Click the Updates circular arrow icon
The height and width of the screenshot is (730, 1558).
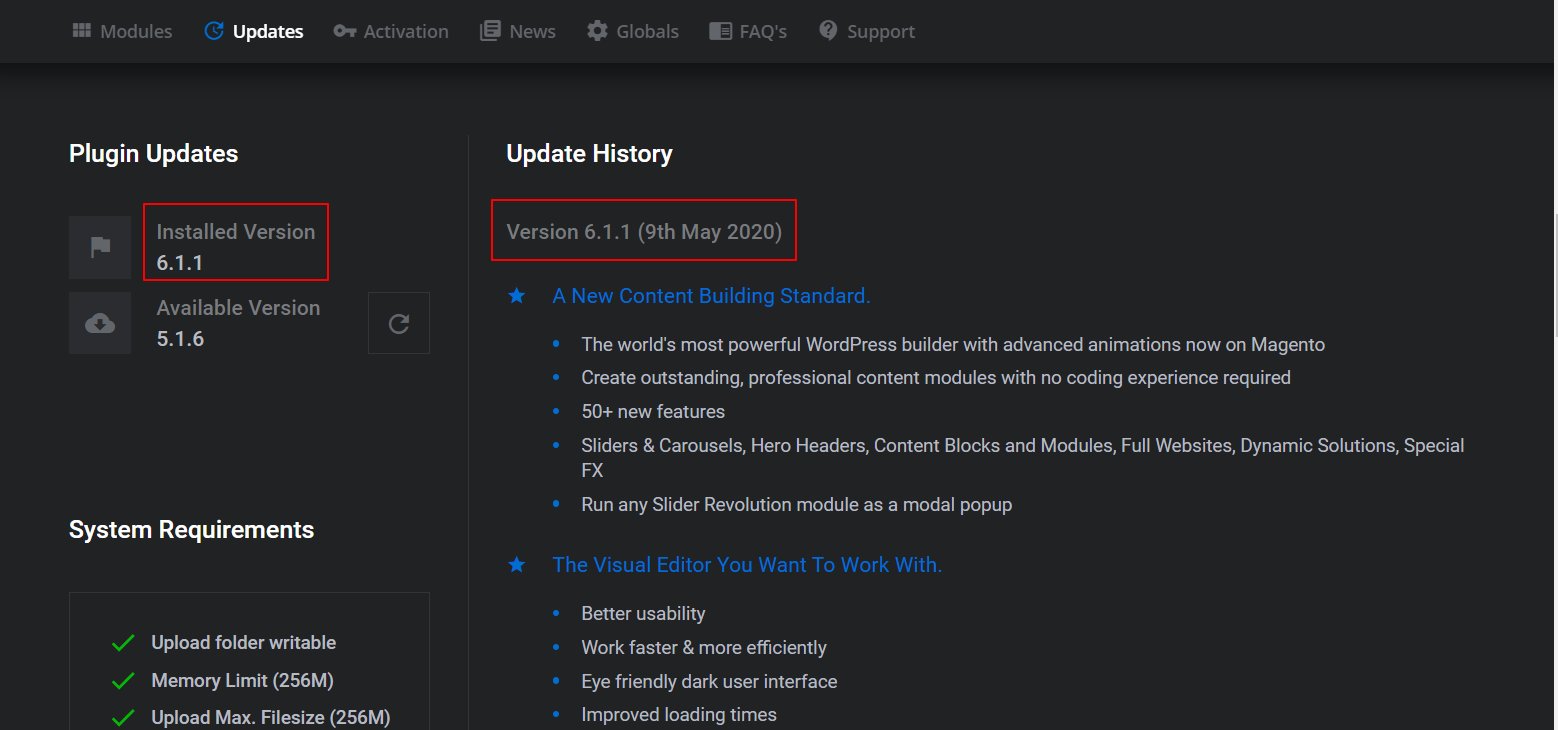[x=214, y=31]
